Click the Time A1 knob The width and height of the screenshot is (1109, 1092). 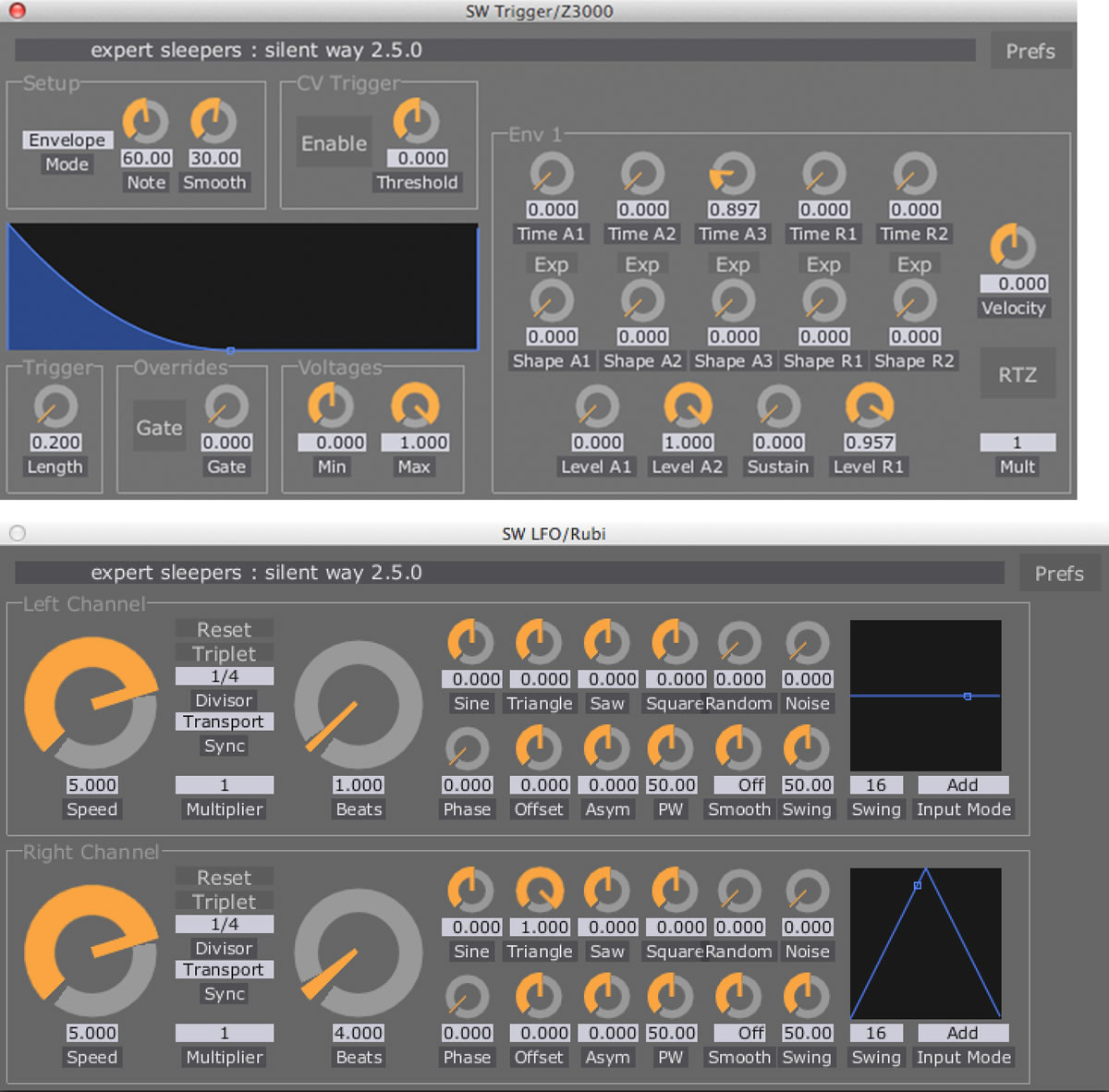[552, 174]
